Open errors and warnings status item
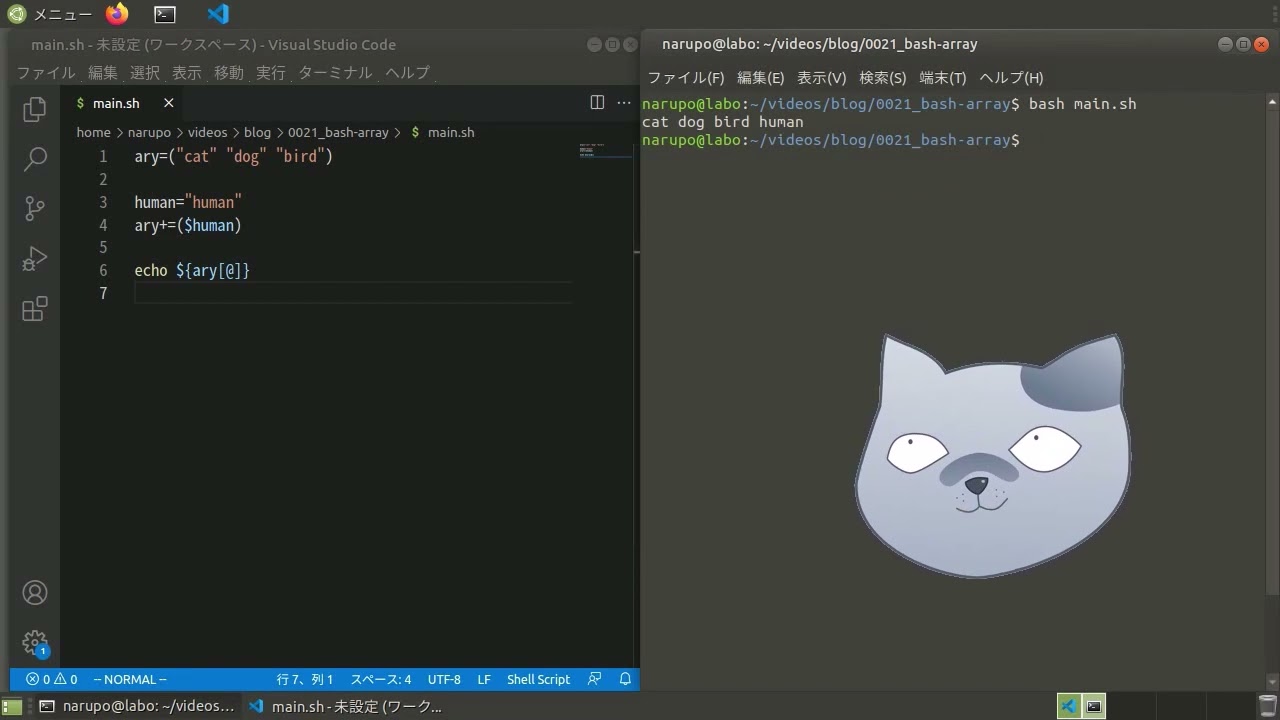This screenshot has width=1280, height=720. click(x=51, y=679)
